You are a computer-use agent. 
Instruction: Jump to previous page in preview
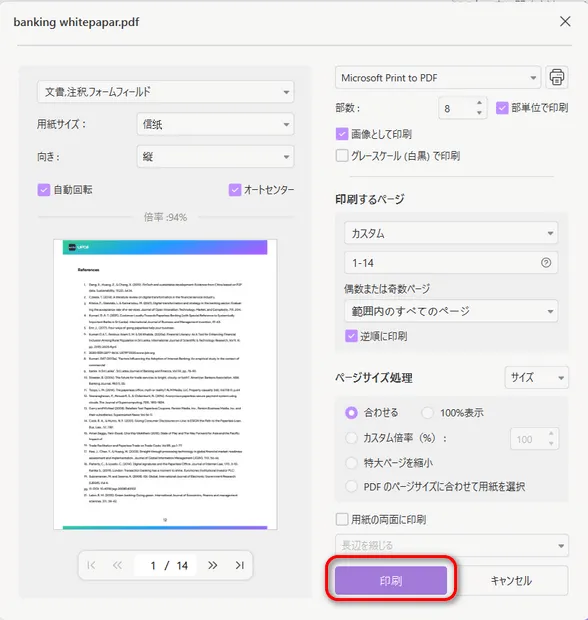117,565
